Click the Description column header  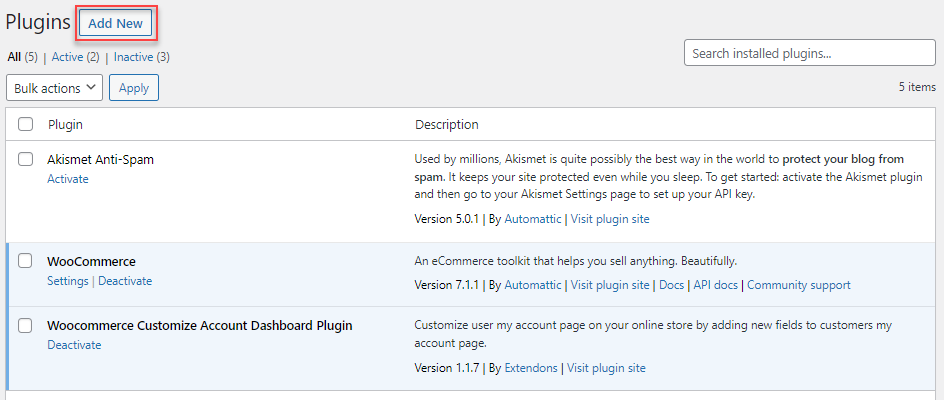(x=447, y=125)
